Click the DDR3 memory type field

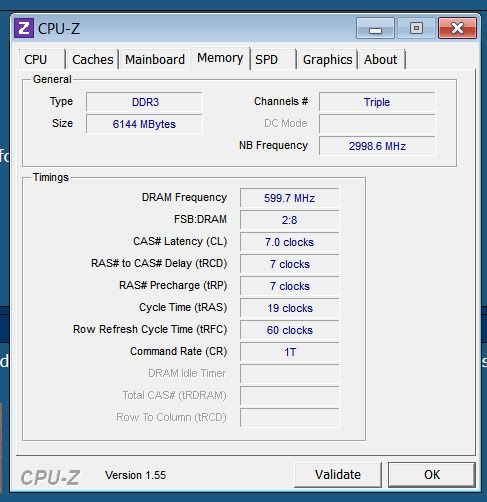click(x=144, y=102)
